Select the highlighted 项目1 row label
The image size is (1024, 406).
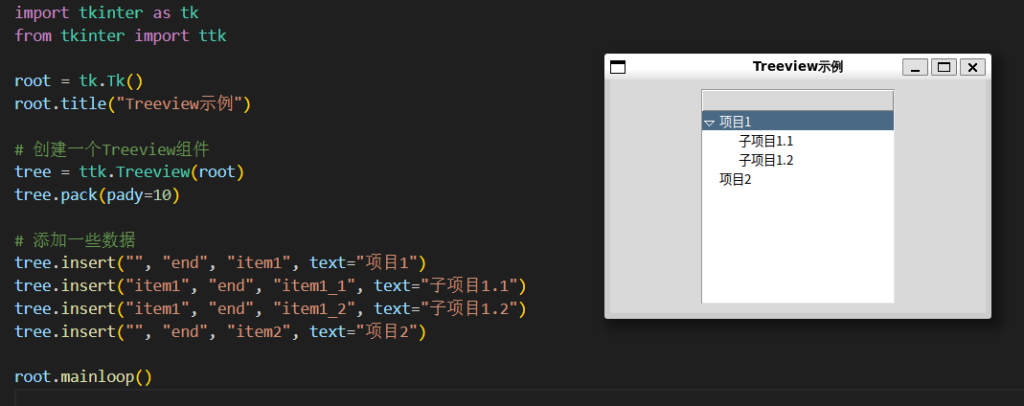[735, 122]
